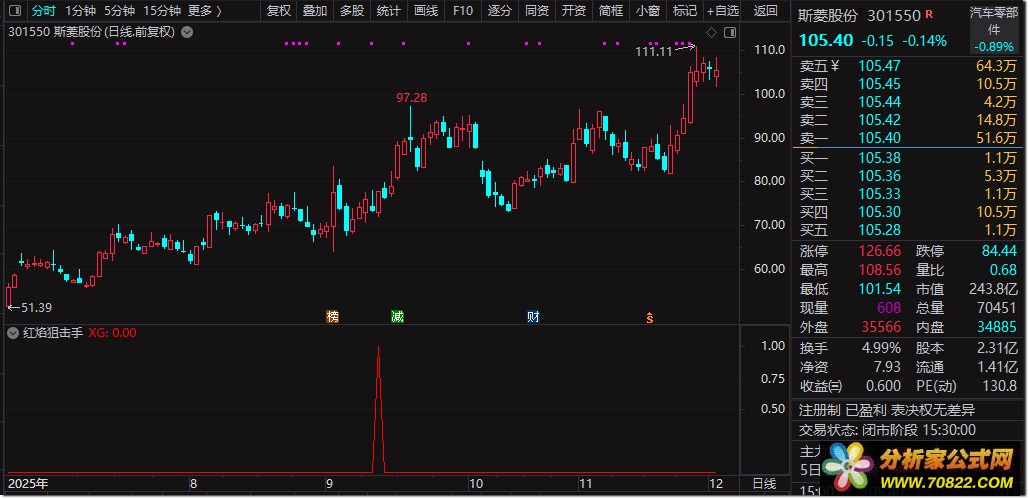
Task: Collapse the 红焰狙击手 indicator arrow
Action: pyautogui.click(x=12, y=333)
